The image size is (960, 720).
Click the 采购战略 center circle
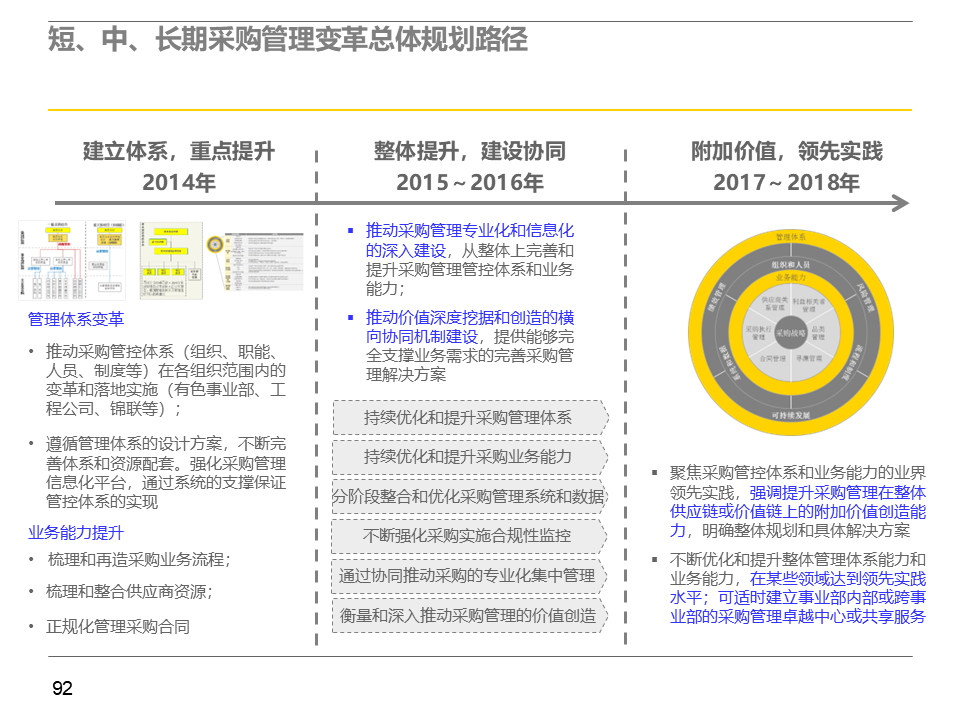791,333
